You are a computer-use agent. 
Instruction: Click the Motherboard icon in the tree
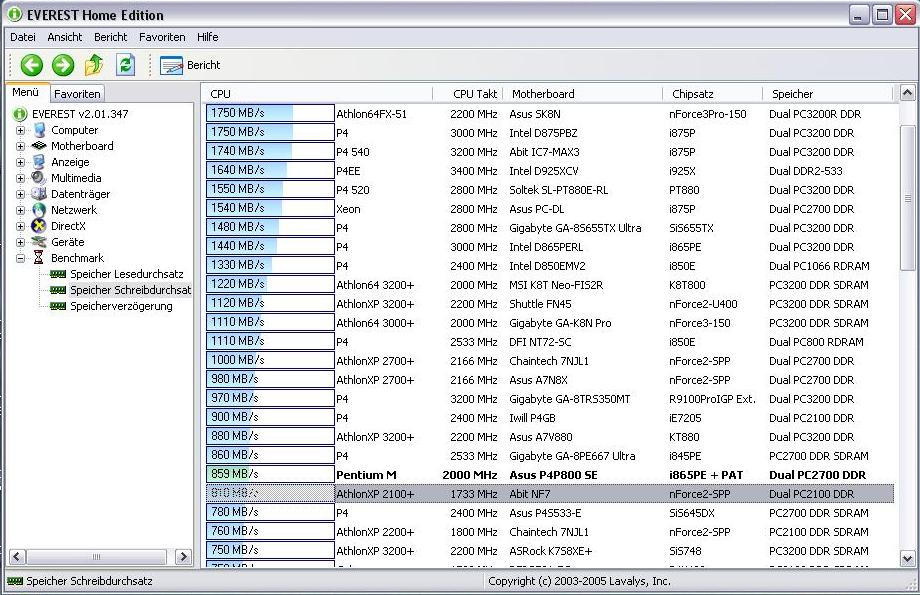(x=39, y=146)
